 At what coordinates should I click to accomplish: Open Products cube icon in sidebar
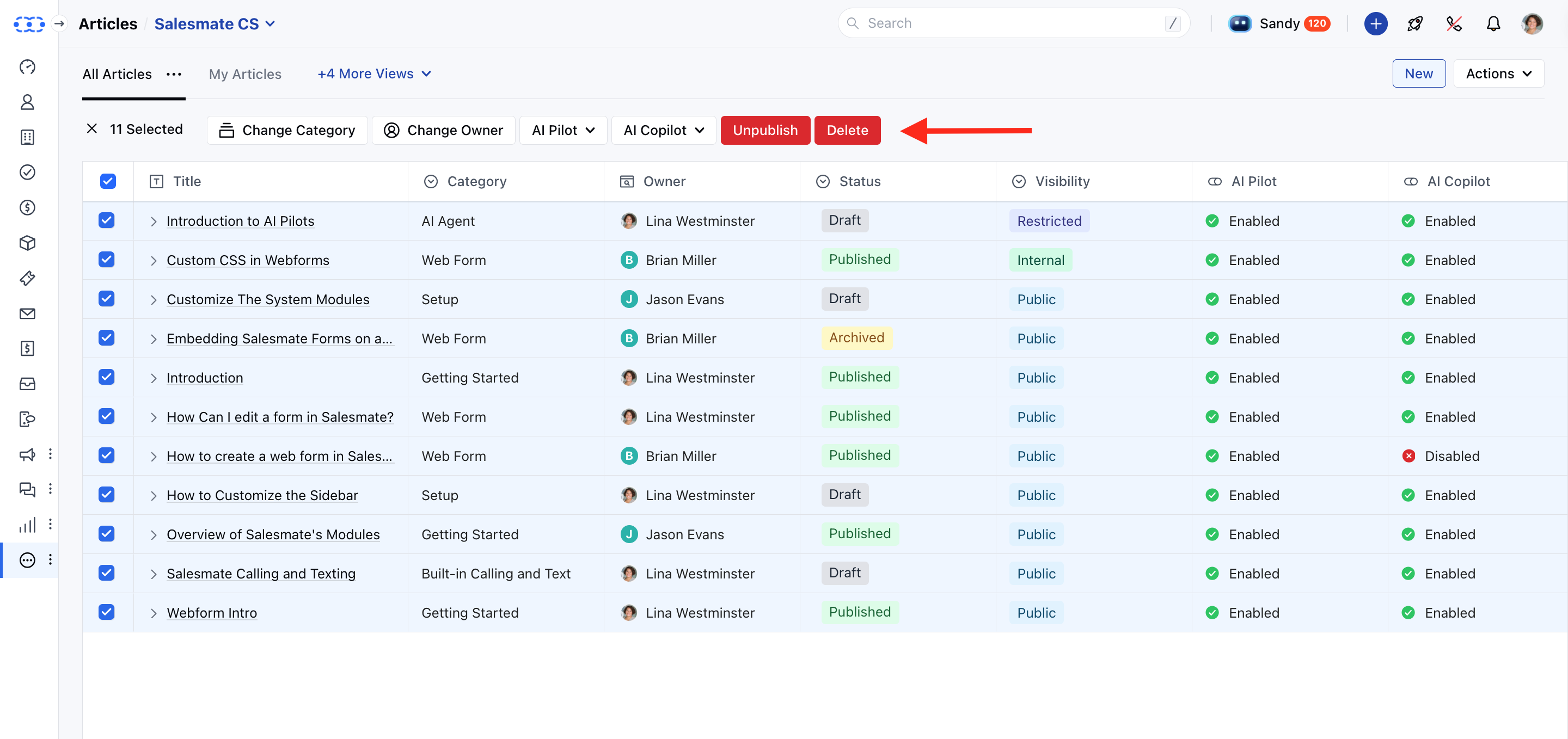point(27,243)
